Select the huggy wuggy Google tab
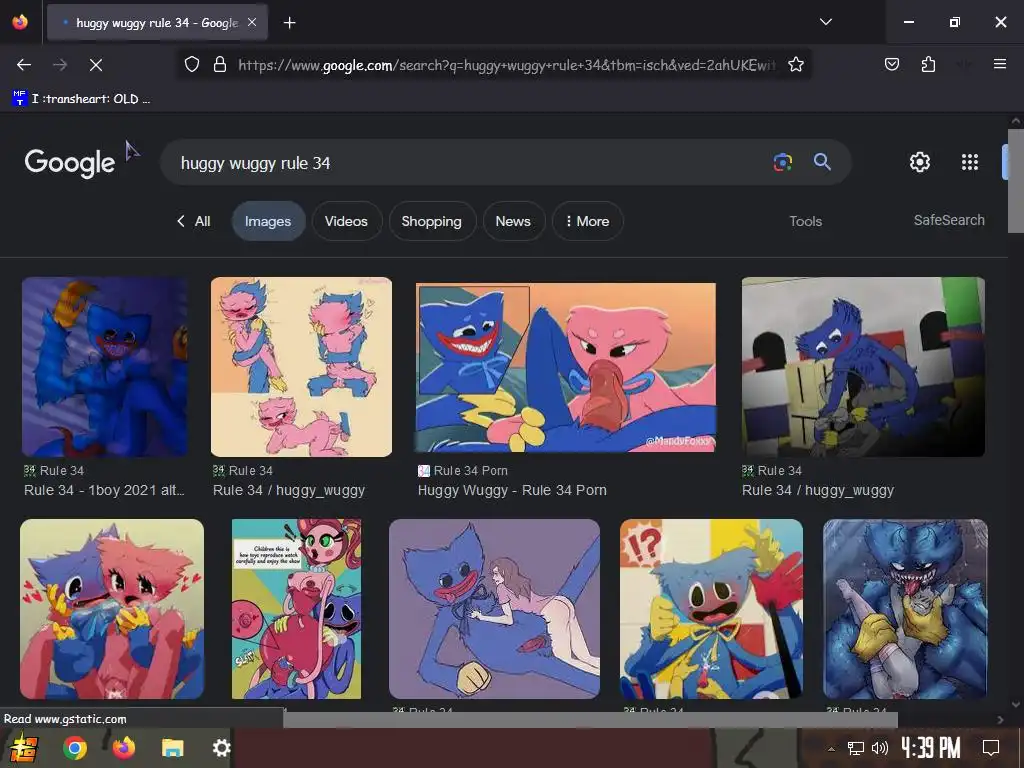Screen dimensions: 1024x768 pos(157,22)
